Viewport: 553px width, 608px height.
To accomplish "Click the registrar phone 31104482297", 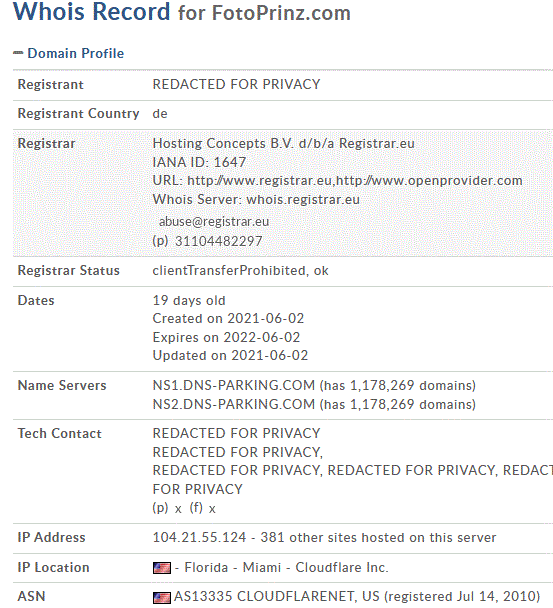I will 219,241.
